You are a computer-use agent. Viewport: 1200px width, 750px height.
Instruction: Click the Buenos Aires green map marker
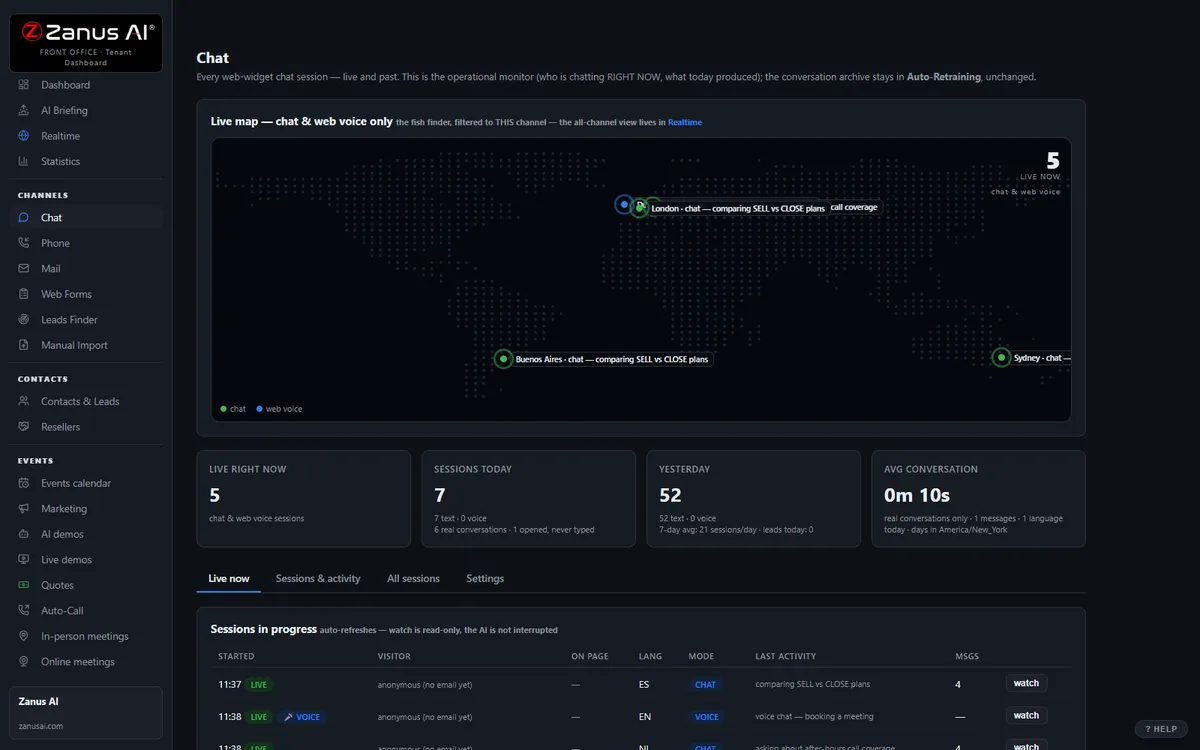pos(504,359)
